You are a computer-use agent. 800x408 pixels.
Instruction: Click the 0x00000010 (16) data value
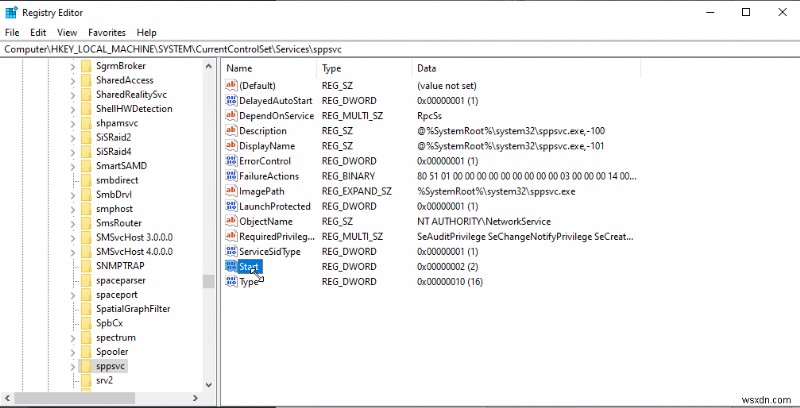[x=449, y=282]
